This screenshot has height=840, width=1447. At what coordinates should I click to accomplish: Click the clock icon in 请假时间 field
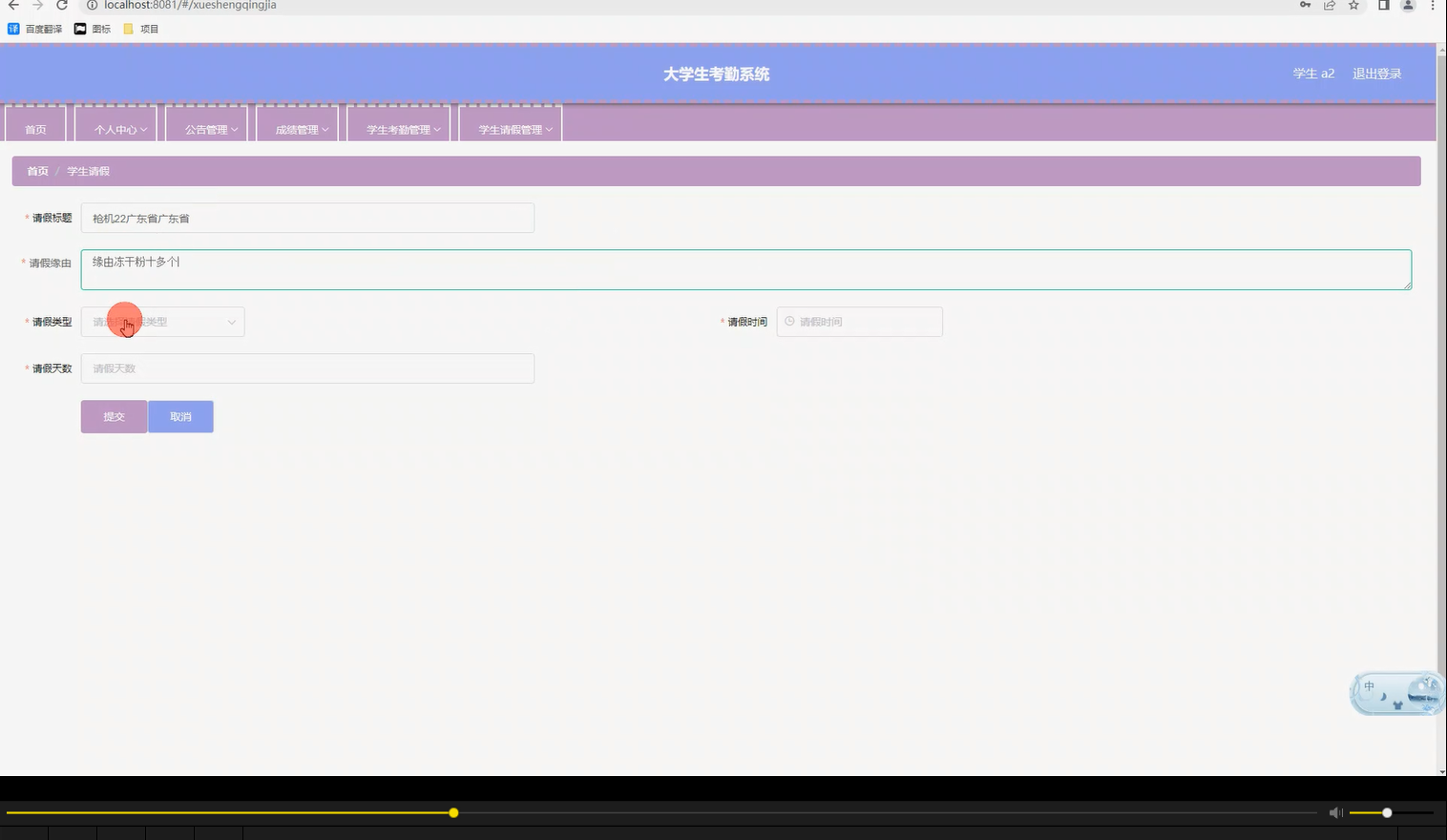(x=788, y=322)
